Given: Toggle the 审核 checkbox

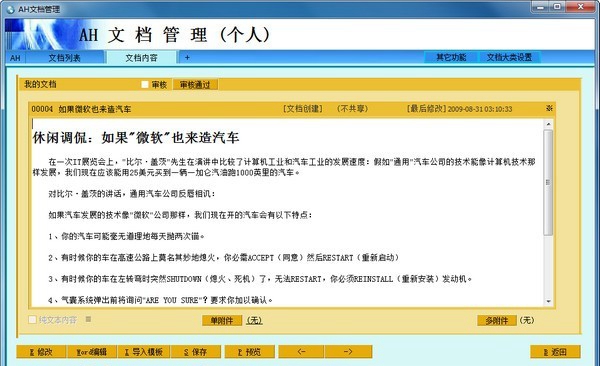Looking at the screenshot, I should (145, 85).
